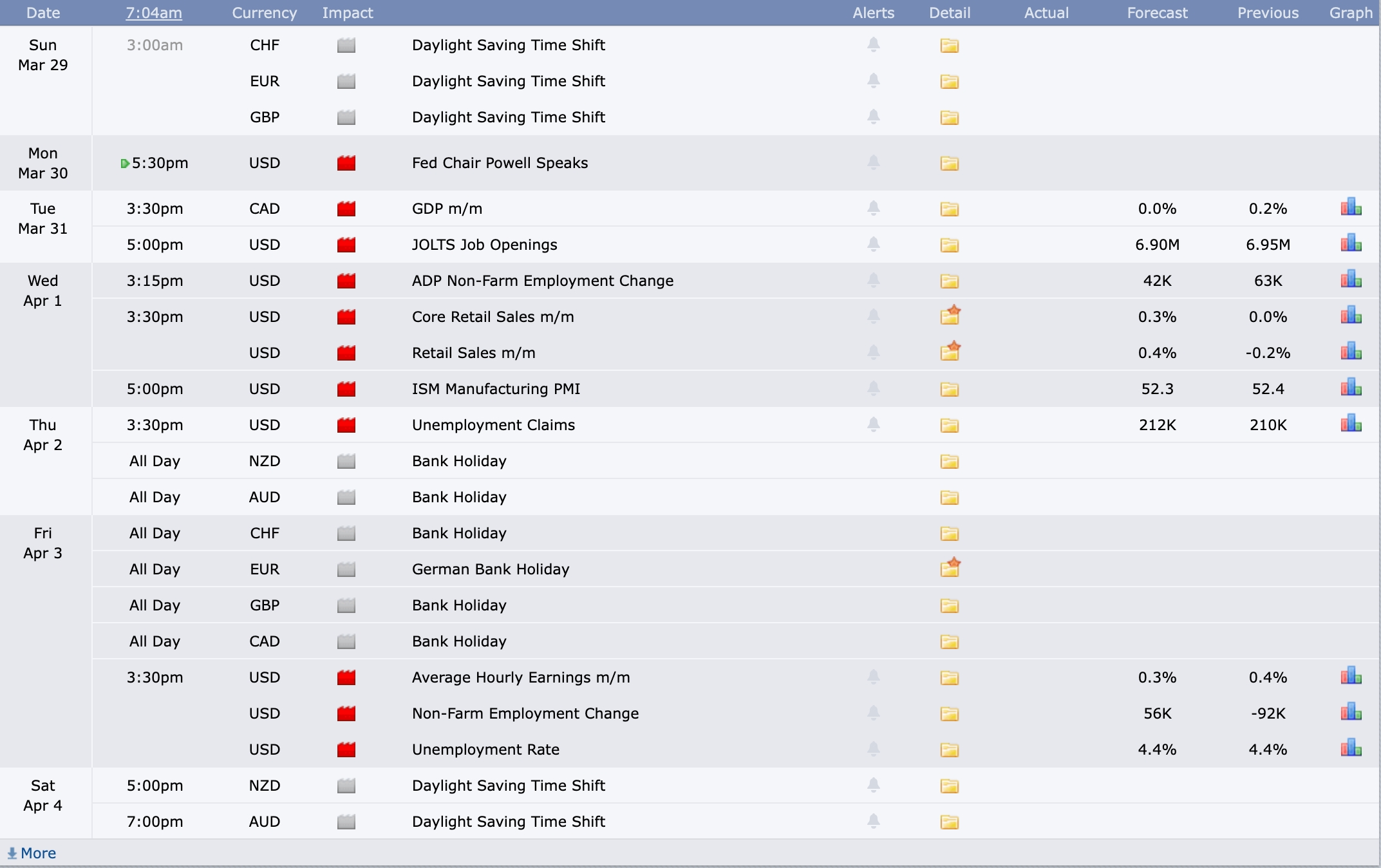Open starred detail folder for Core Retail Sales
The height and width of the screenshot is (868, 1381).
(x=950, y=316)
